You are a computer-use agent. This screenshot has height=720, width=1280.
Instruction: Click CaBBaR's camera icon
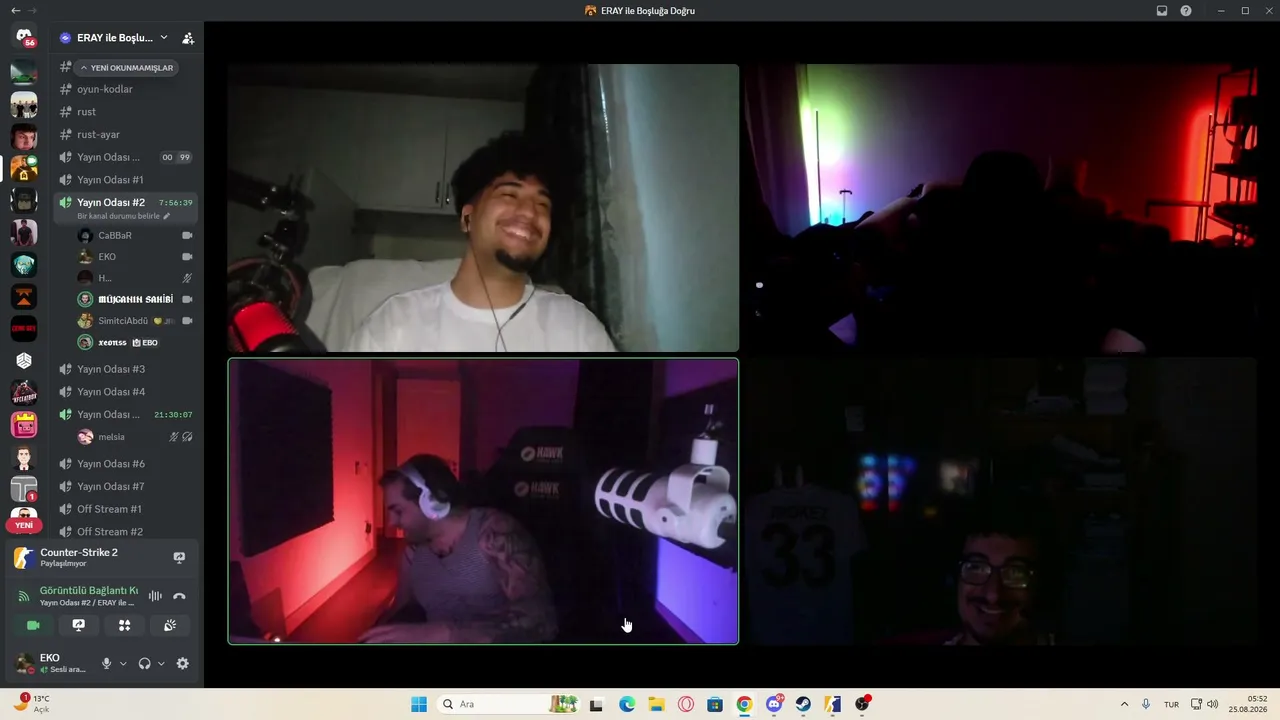click(187, 236)
